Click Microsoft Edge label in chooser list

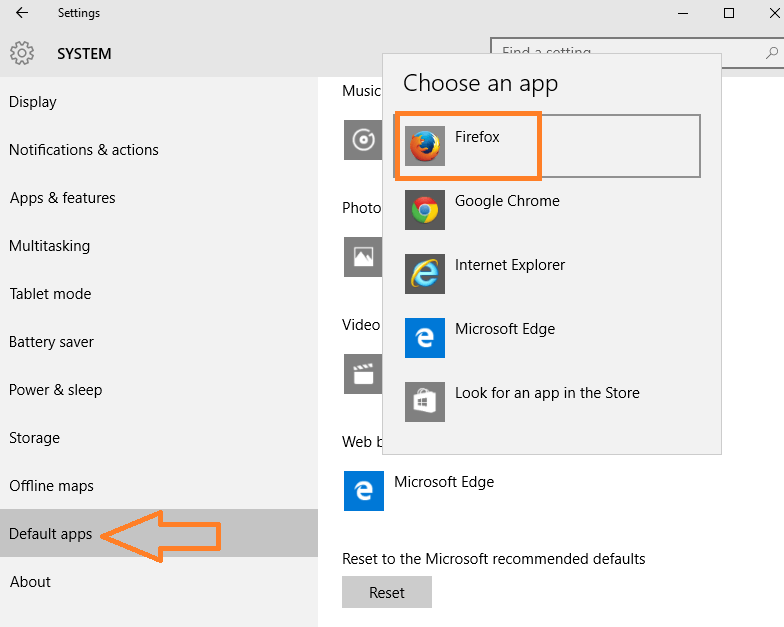(x=505, y=329)
